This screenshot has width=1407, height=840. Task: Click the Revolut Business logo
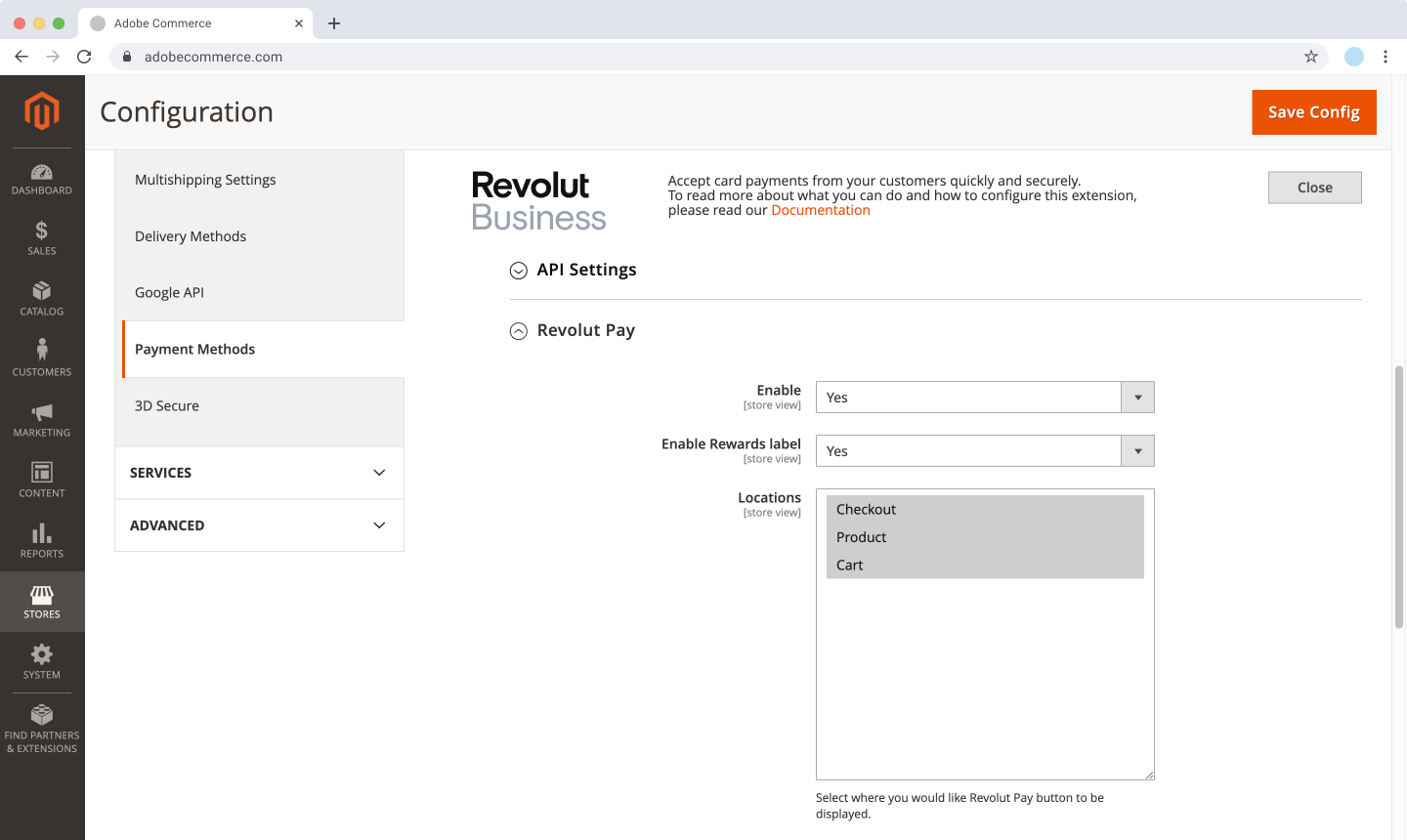pyautogui.click(x=538, y=201)
